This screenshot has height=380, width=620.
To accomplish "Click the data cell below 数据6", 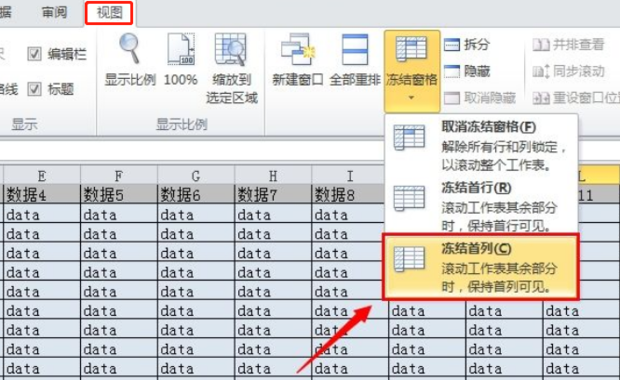I will point(196,214).
